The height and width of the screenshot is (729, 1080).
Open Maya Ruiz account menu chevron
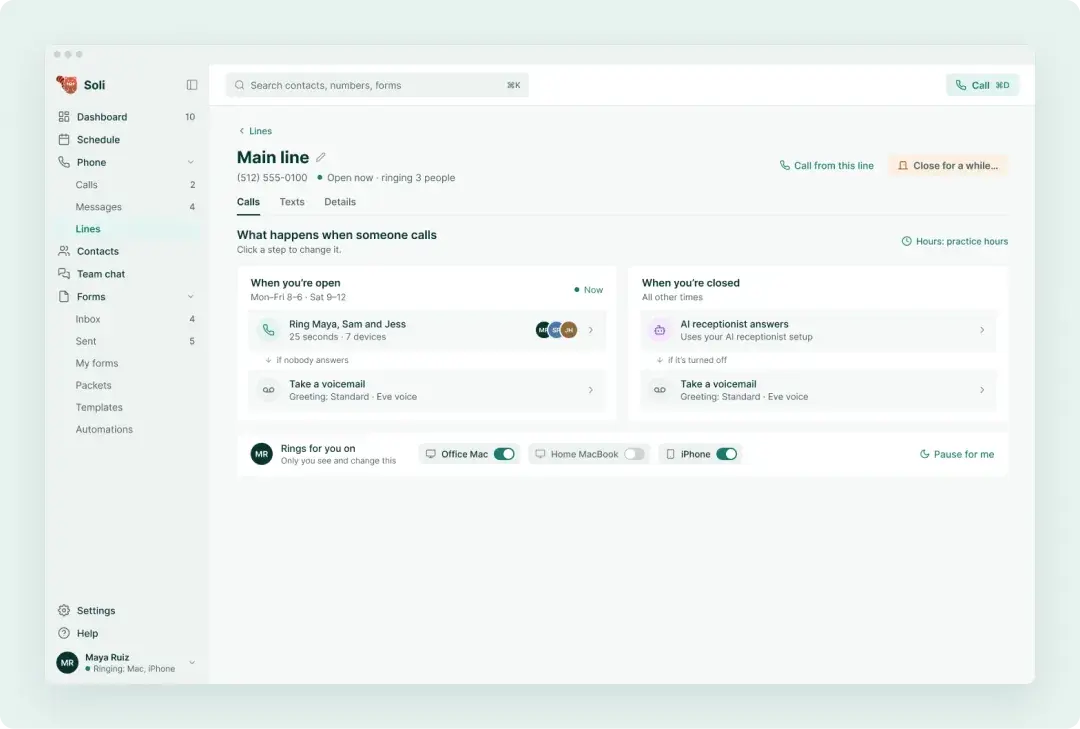tap(192, 662)
